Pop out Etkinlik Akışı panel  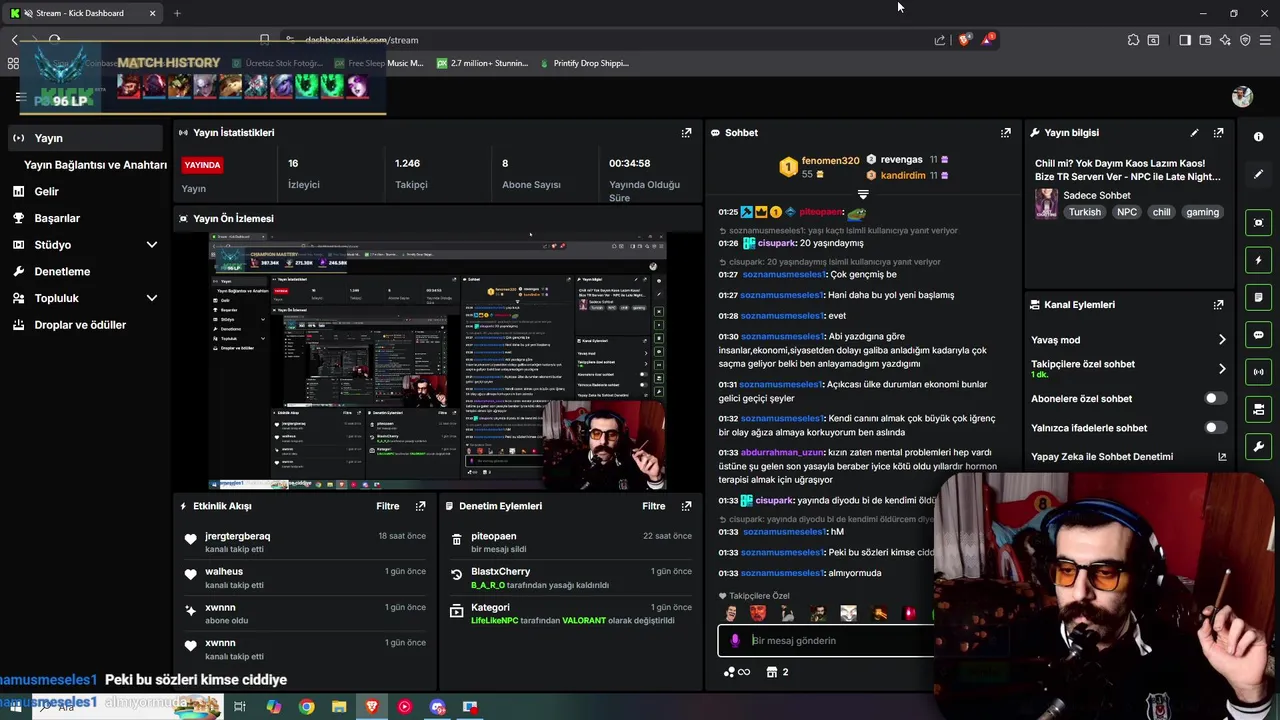tap(420, 506)
